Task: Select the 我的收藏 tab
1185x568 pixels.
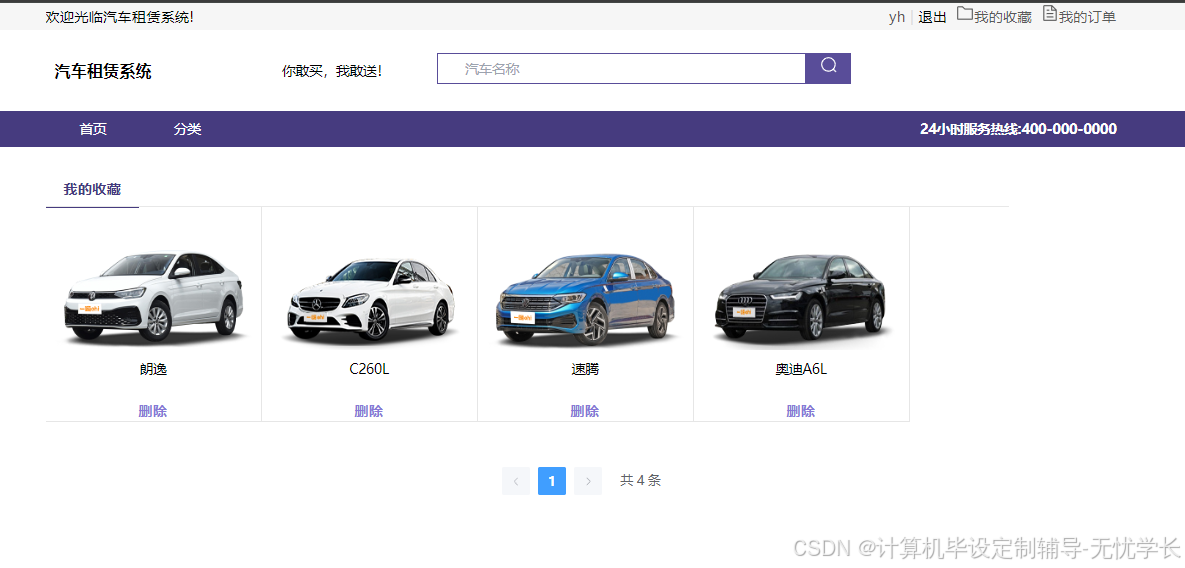Action: (92, 190)
